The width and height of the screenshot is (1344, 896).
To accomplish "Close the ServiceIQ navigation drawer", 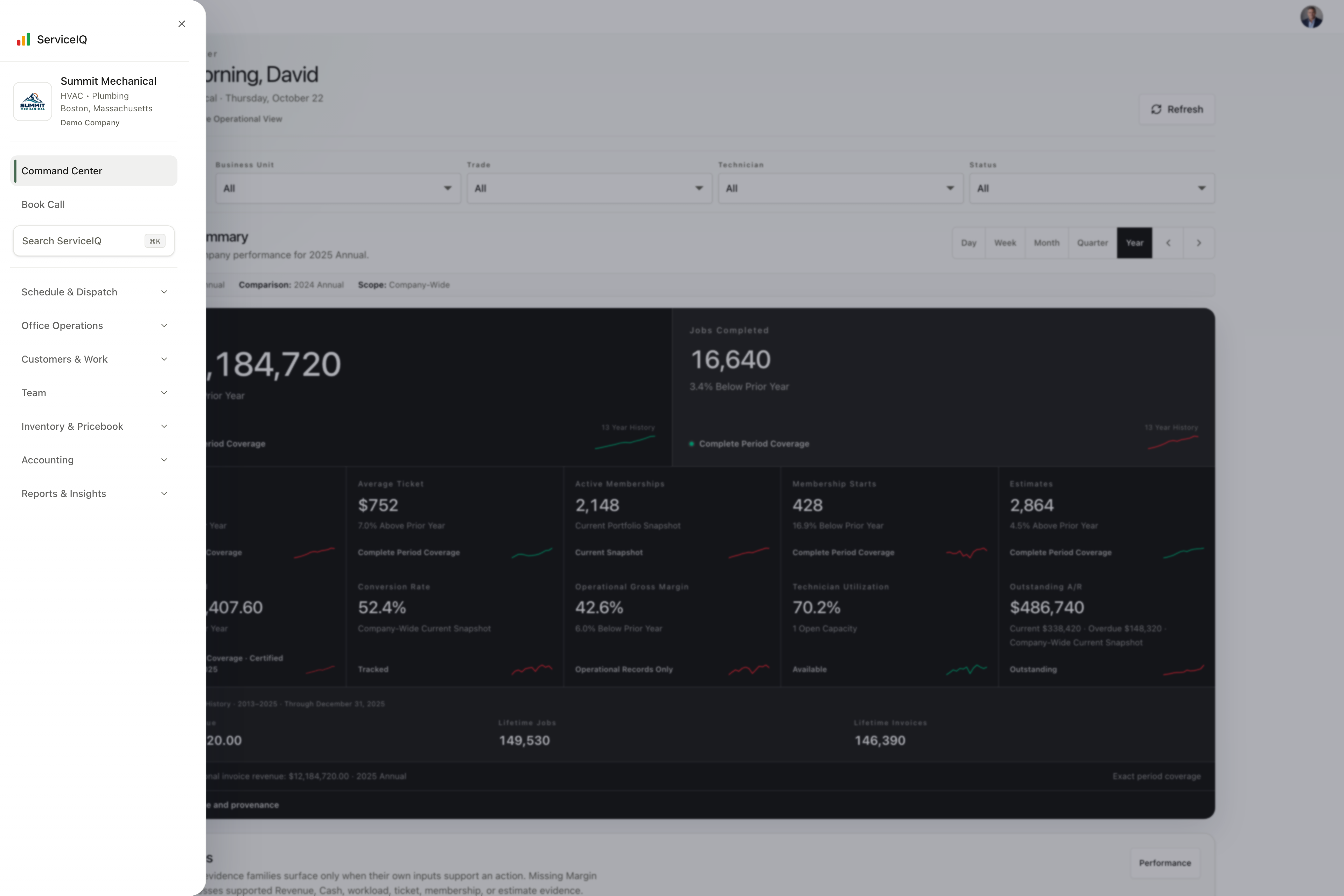I will 182,23.
